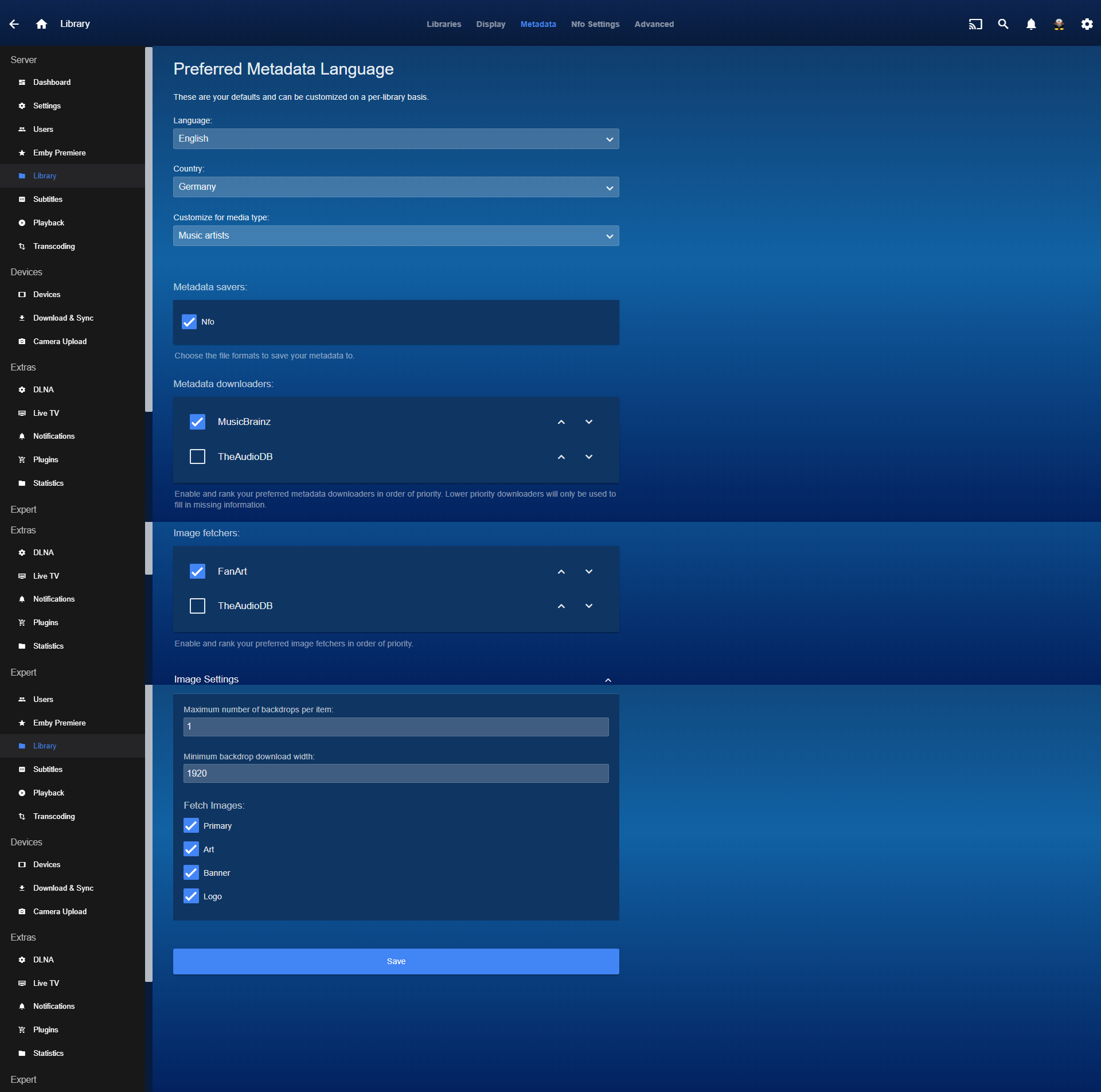The height and width of the screenshot is (1092, 1101).
Task: Click the Save button
Action: [x=396, y=961]
